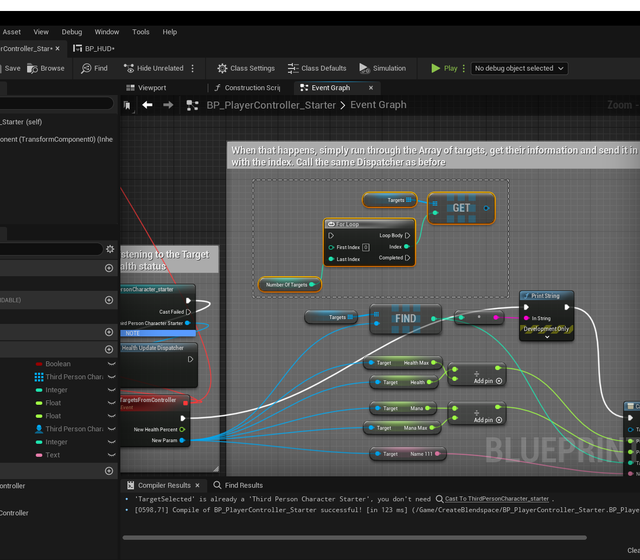Switch to the BP_HUD tab
The image size is (640, 560).
tap(94, 49)
